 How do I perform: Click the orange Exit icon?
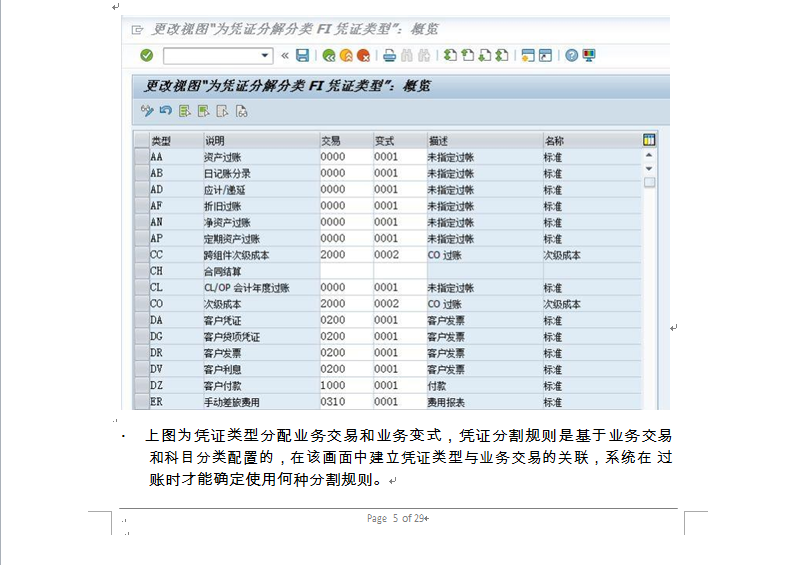346,55
